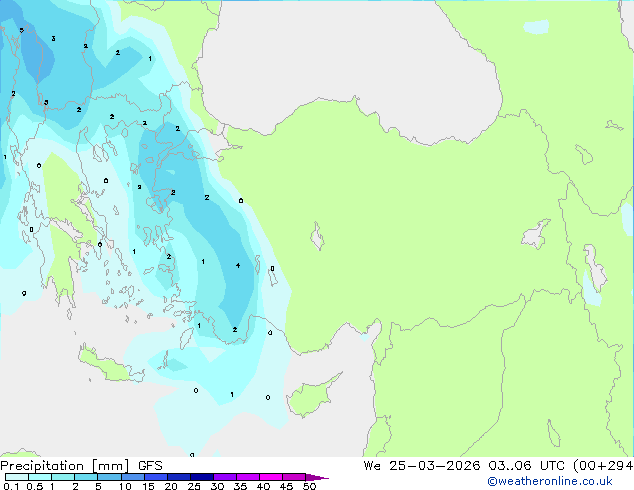
Task: Click the legend label "35"
Action: point(240,486)
